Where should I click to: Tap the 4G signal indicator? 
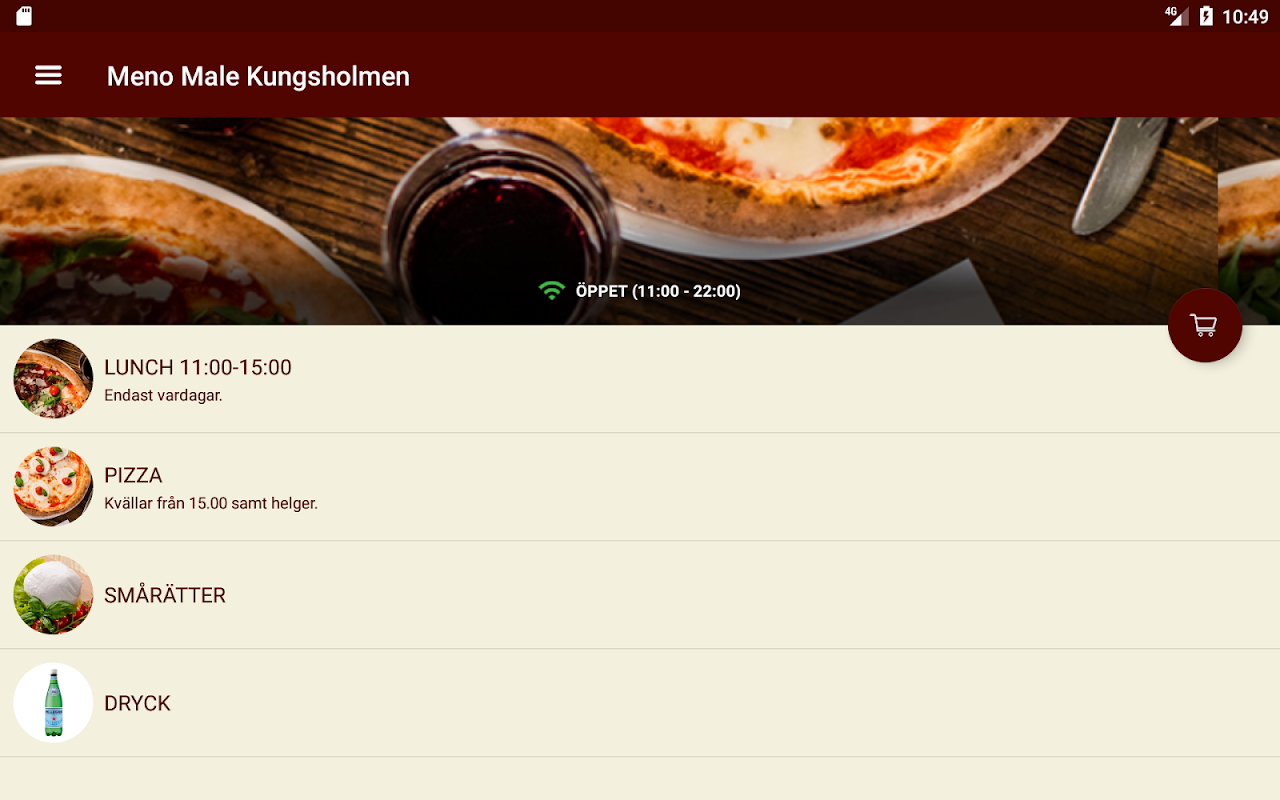click(1176, 15)
